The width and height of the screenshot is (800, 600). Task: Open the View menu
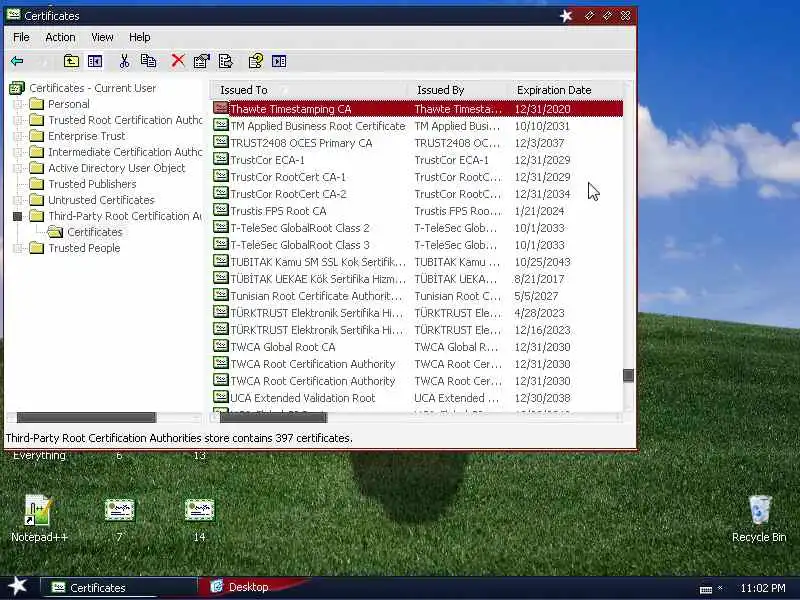[102, 37]
